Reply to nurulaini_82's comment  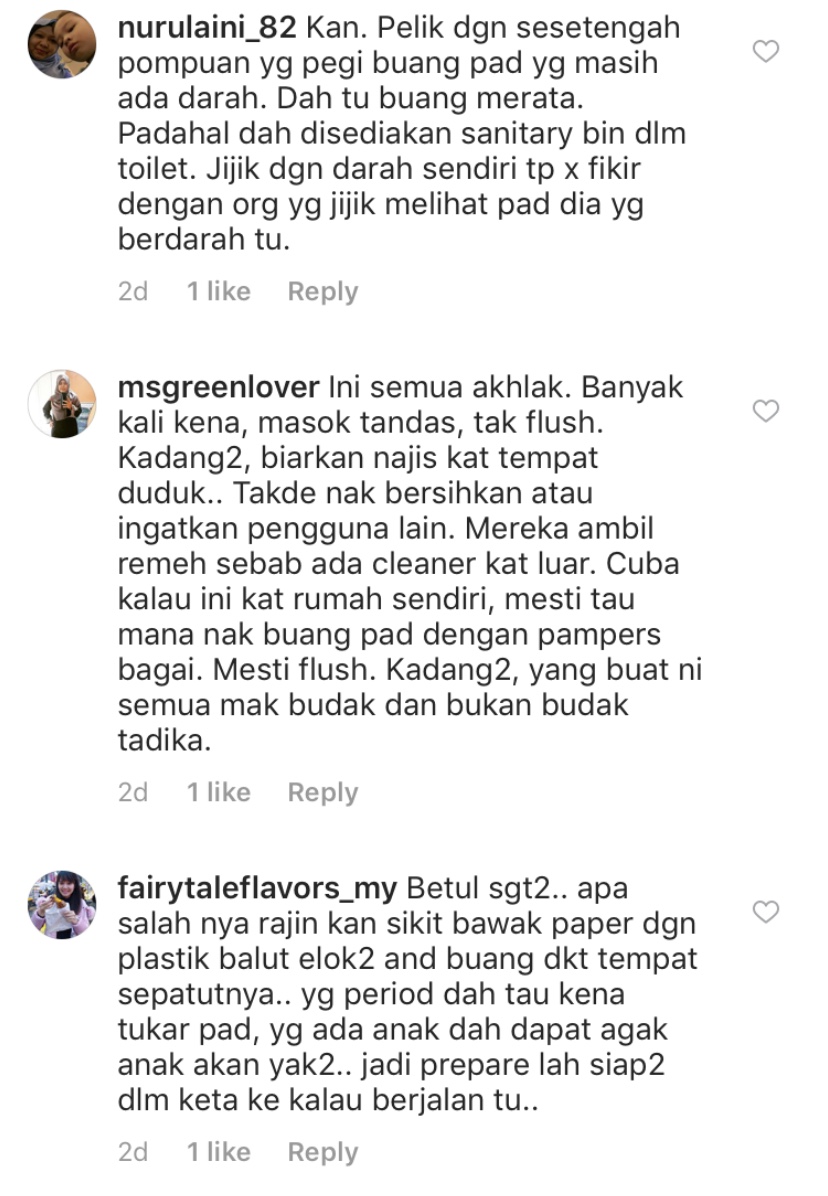point(323,292)
